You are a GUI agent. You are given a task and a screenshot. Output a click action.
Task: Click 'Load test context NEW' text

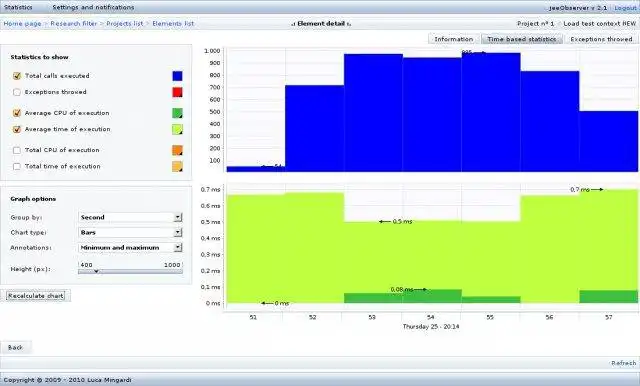(600, 24)
